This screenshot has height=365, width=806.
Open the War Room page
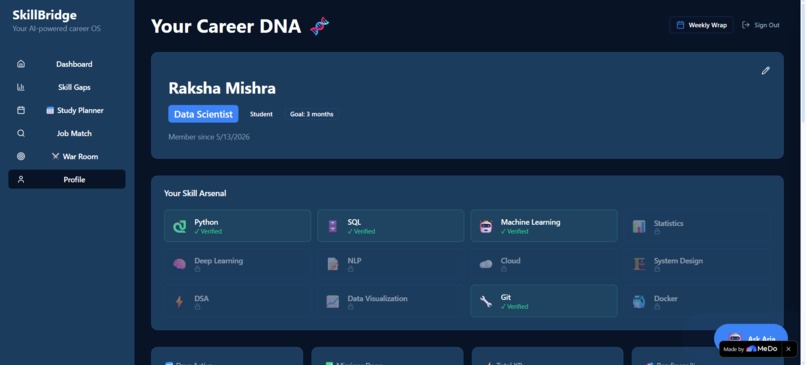pyautogui.click(x=67, y=156)
